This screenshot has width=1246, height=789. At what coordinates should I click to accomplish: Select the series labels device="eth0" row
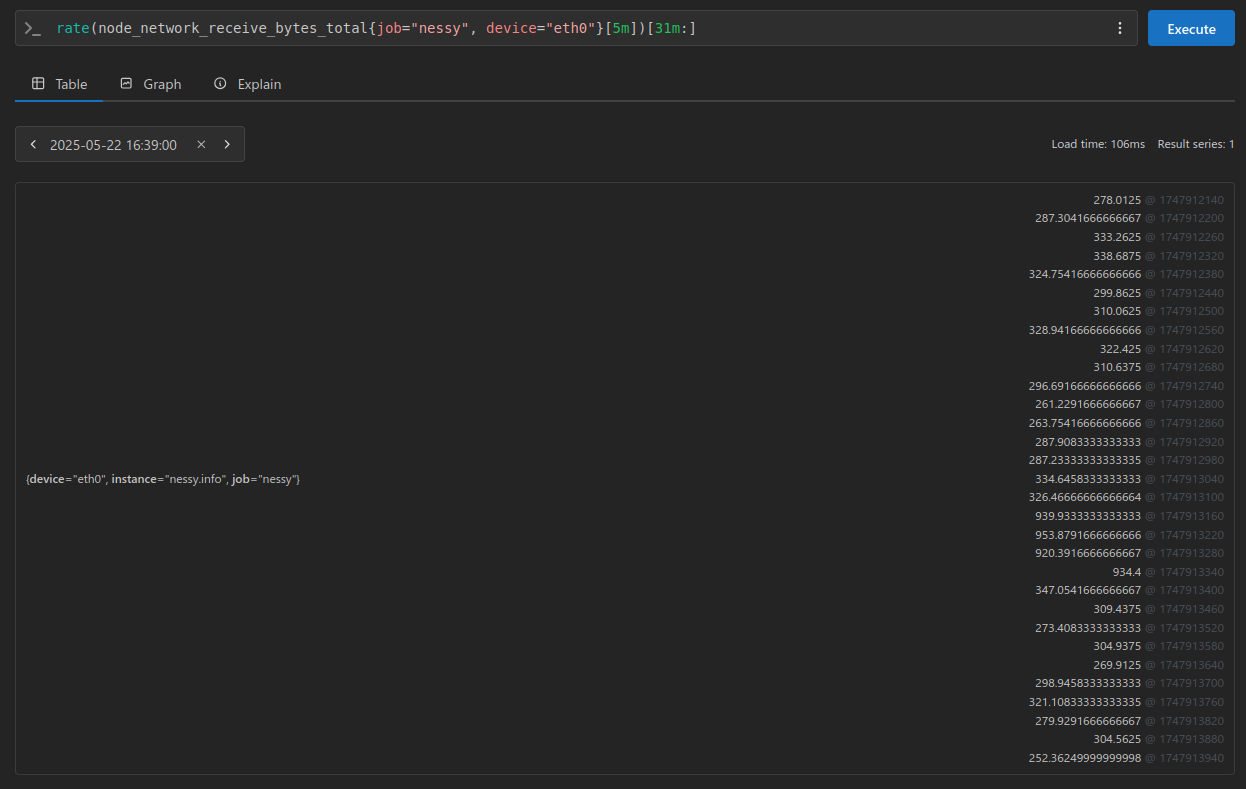pos(163,479)
